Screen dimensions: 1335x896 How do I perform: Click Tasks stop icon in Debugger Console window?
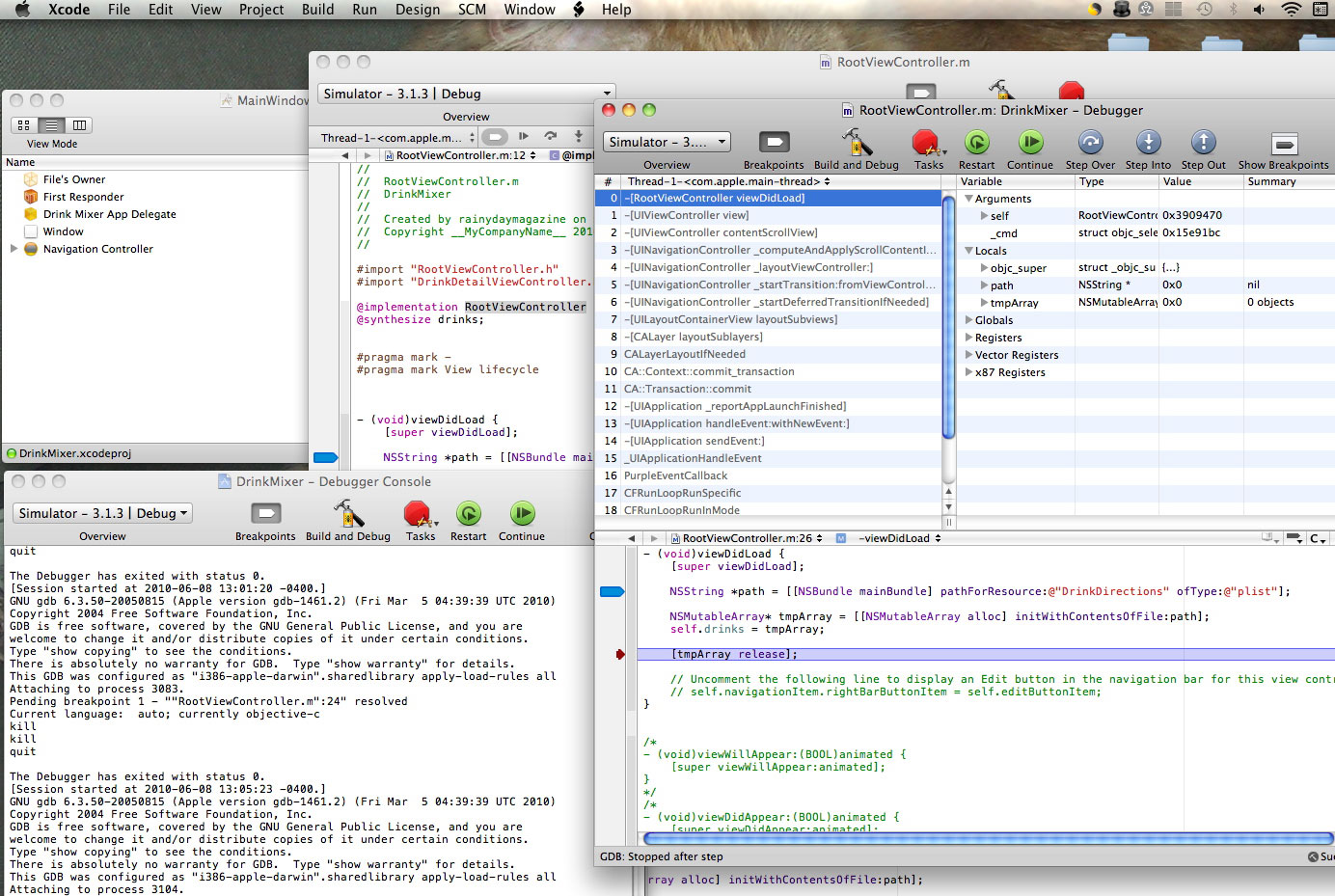420,513
